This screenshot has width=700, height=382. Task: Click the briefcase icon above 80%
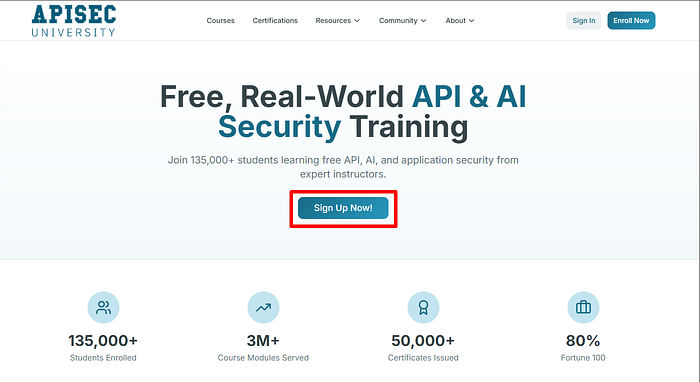[583, 307]
